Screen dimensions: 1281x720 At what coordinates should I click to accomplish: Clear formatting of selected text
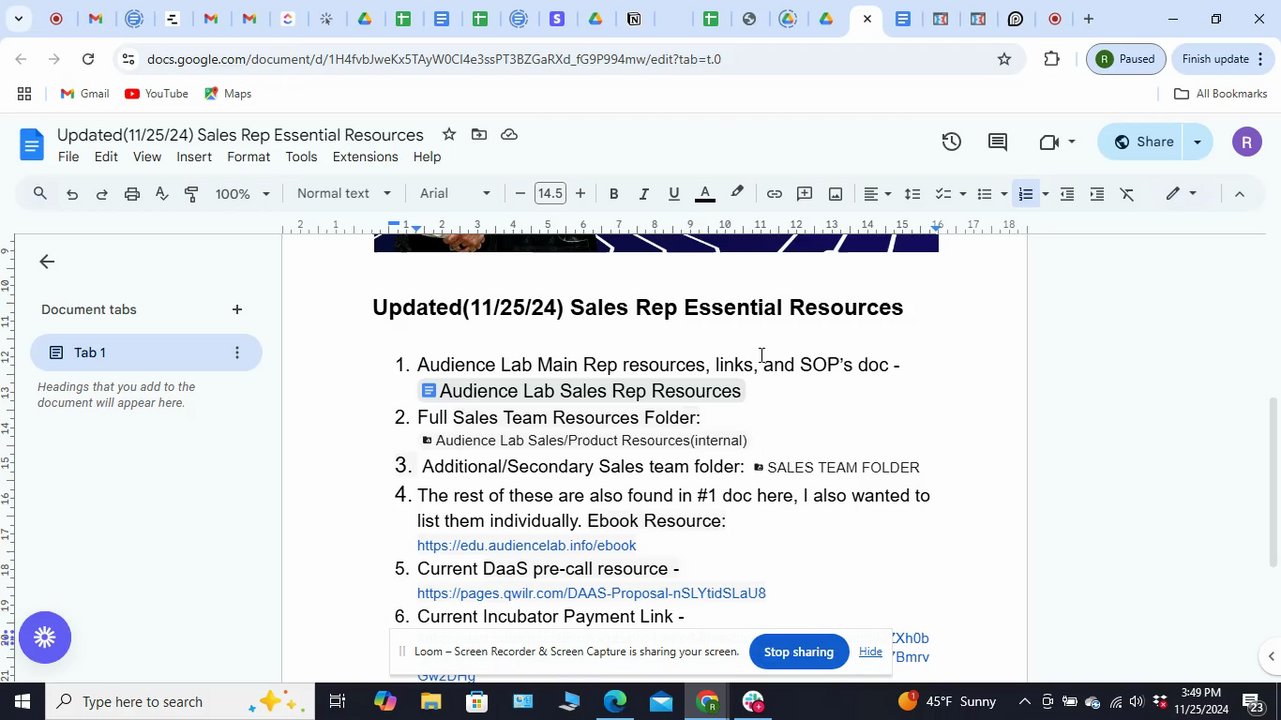1127,194
